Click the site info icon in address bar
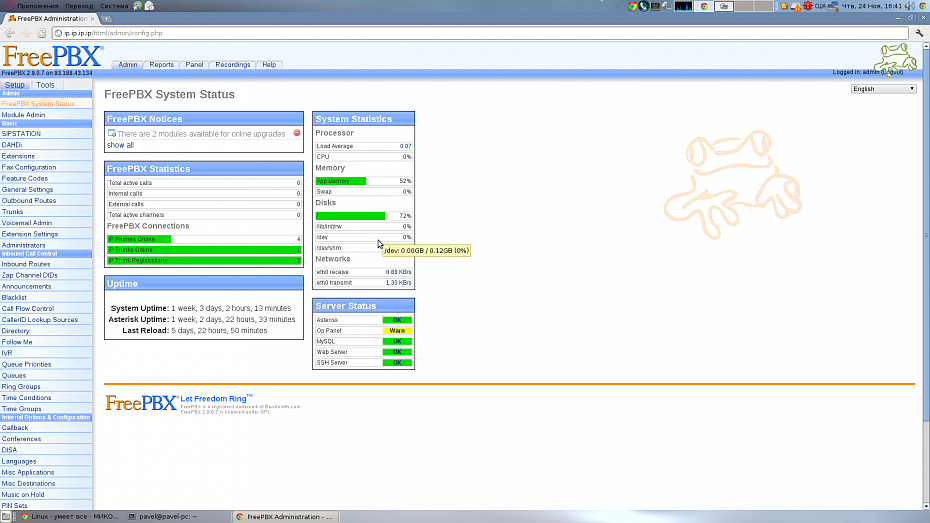930x523 pixels. coord(59,33)
